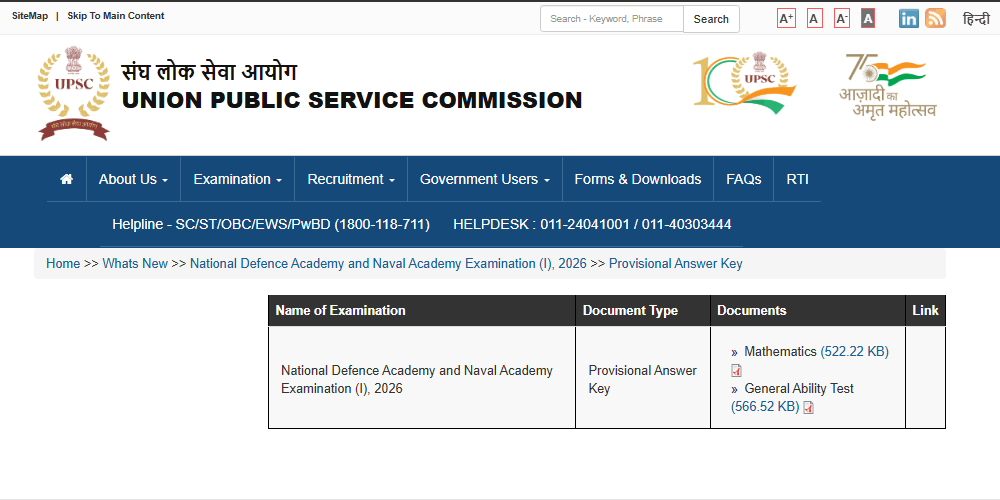Open PDF icon for Mathematics answer key
The width and height of the screenshot is (1000, 500).
pyautogui.click(x=737, y=371)
